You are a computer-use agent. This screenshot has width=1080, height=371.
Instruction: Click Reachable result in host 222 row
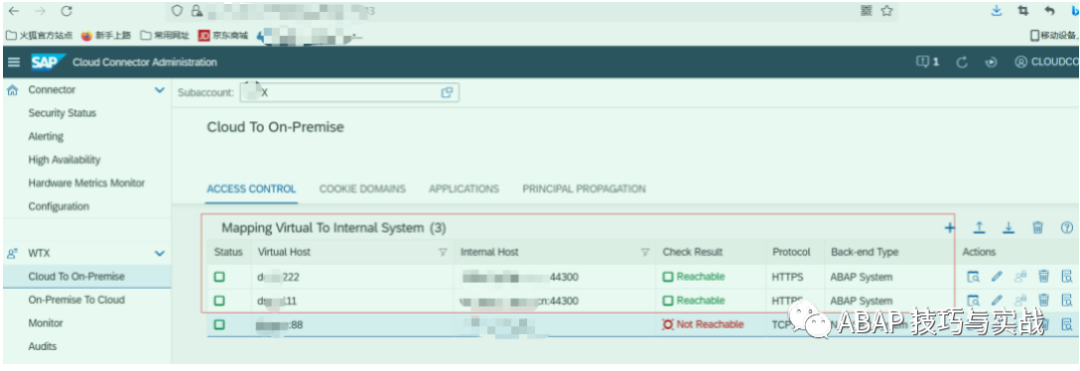tap(694, 277)
